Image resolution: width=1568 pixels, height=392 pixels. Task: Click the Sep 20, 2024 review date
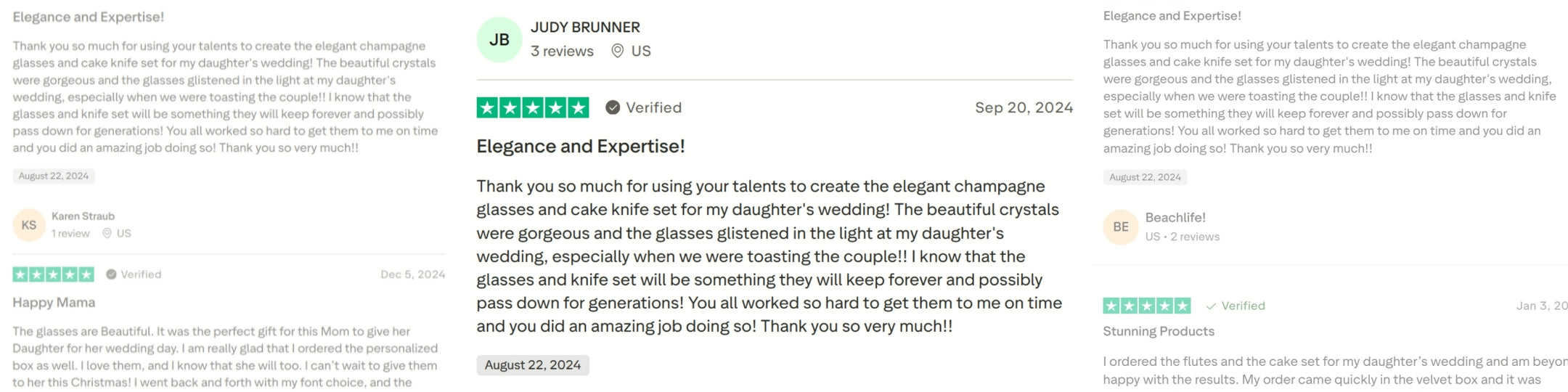[1024, 107]
